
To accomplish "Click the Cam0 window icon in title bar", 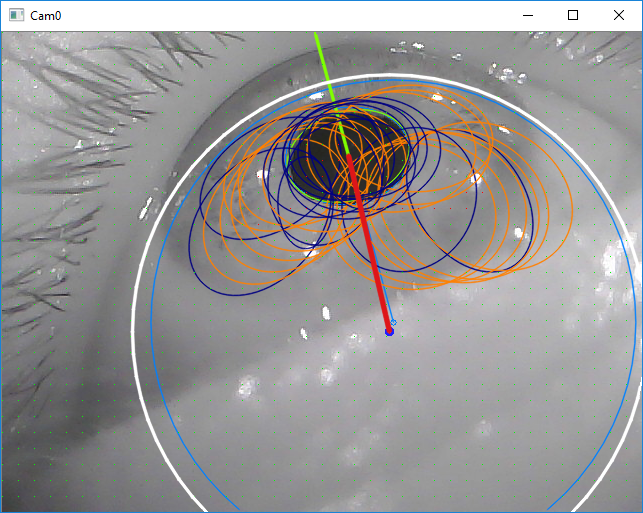I will [15, 16].
